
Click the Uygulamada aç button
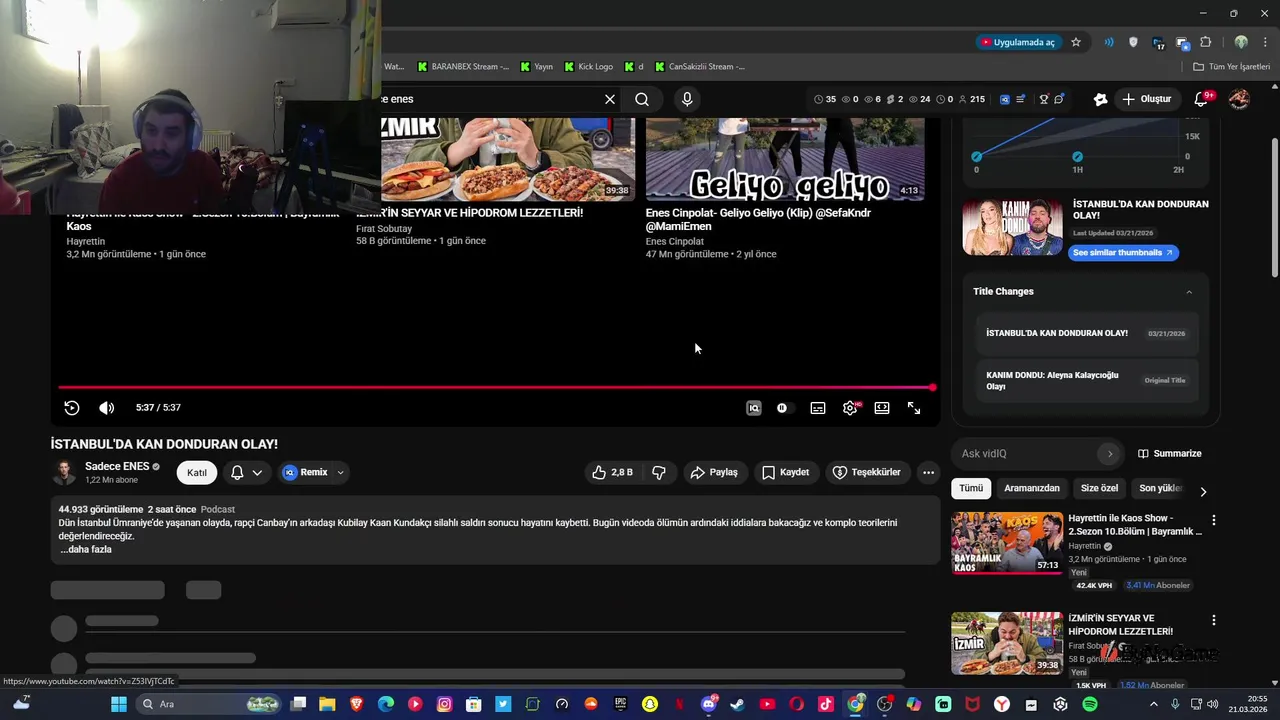coord(1018,42)
